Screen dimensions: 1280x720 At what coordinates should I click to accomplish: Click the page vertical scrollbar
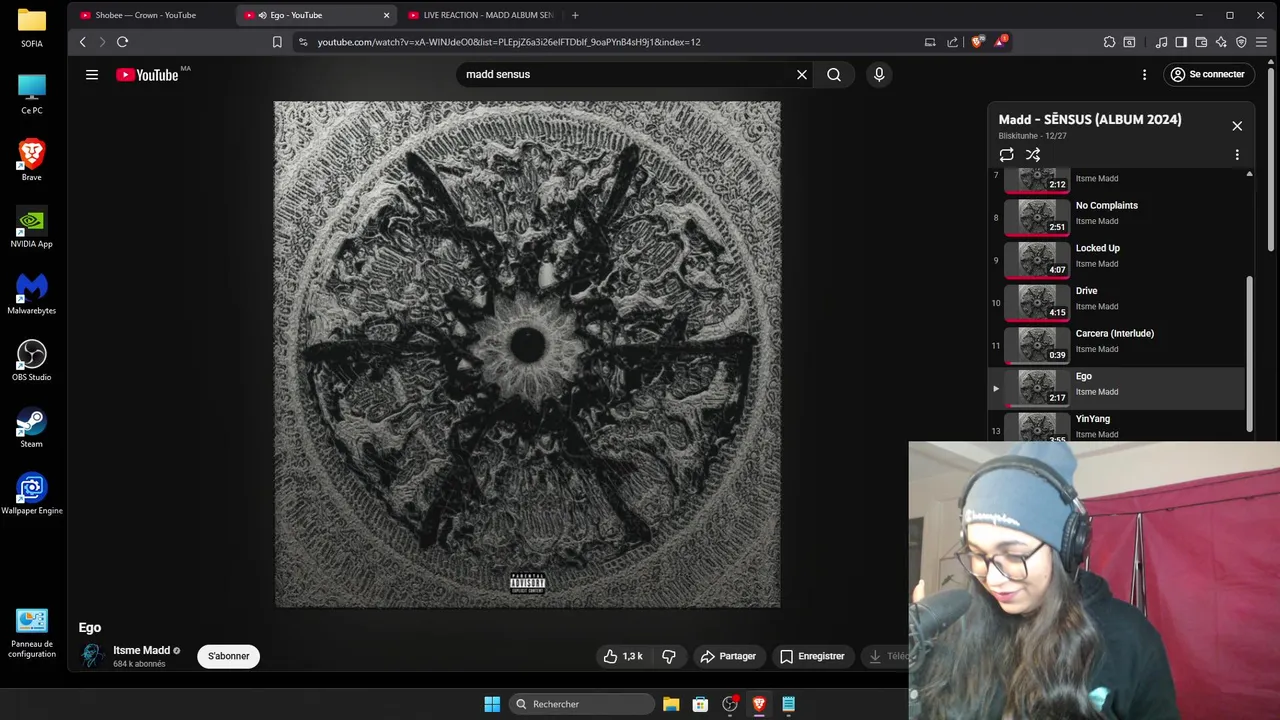[1271, 160]
